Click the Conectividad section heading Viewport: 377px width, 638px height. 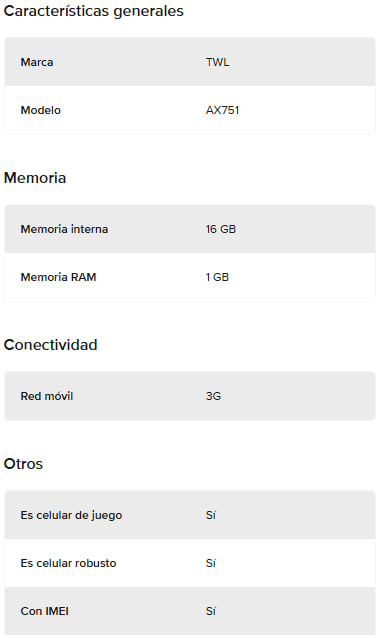[x=50, y=345]
